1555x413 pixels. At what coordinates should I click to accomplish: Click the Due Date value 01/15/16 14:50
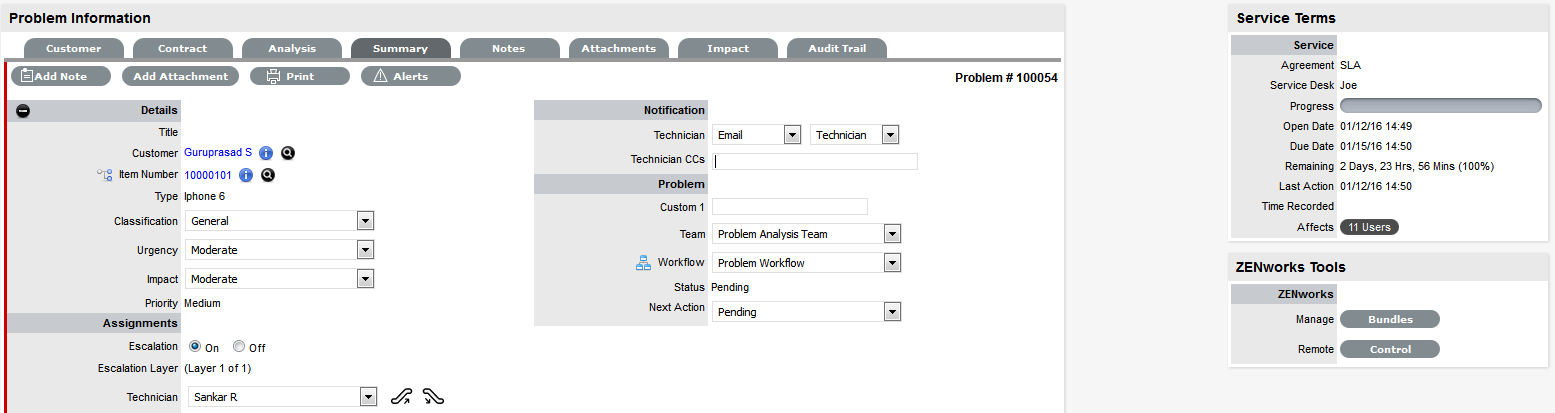tap(1376, 146)
